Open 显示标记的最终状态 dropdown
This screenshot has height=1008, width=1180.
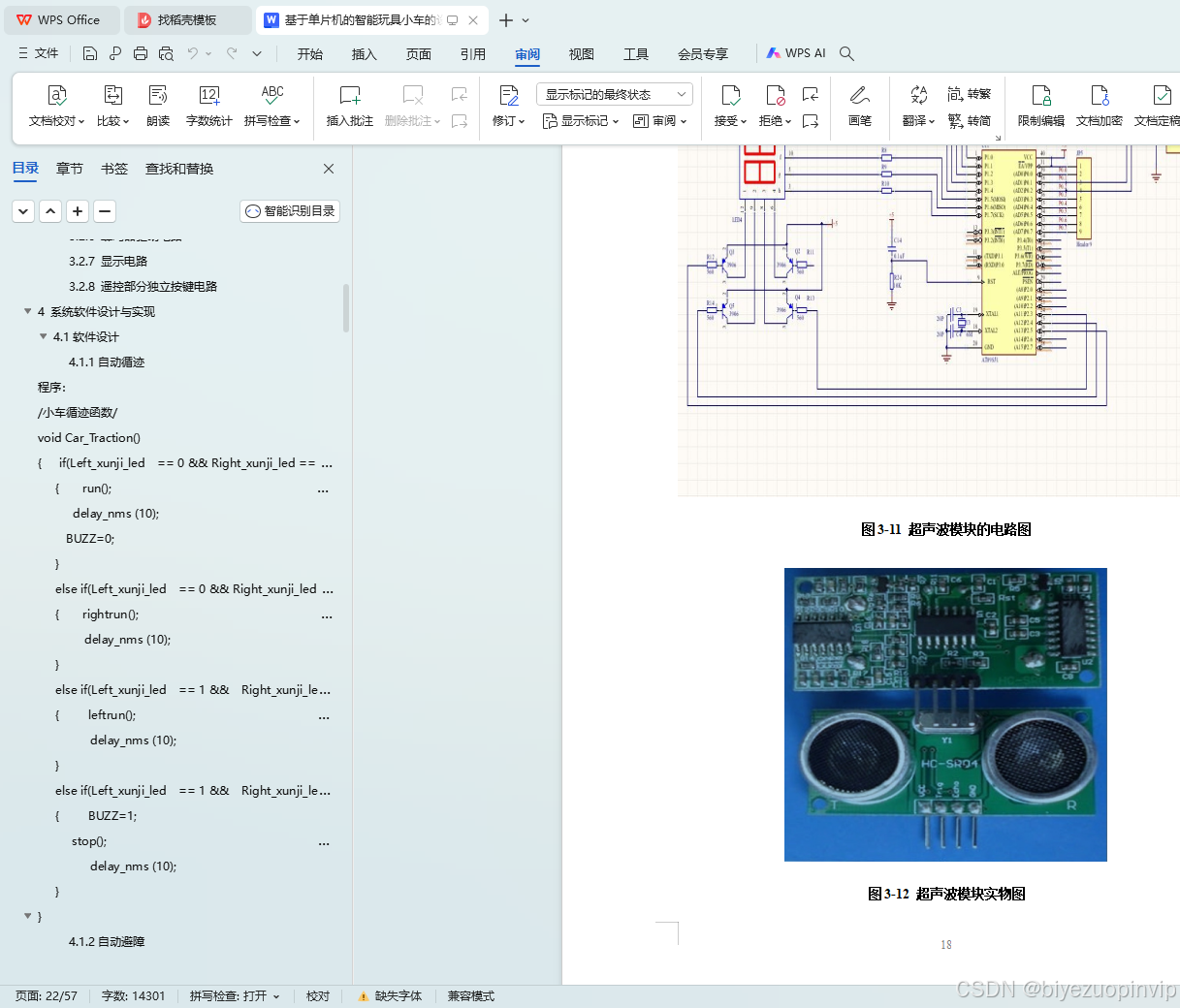615,94
